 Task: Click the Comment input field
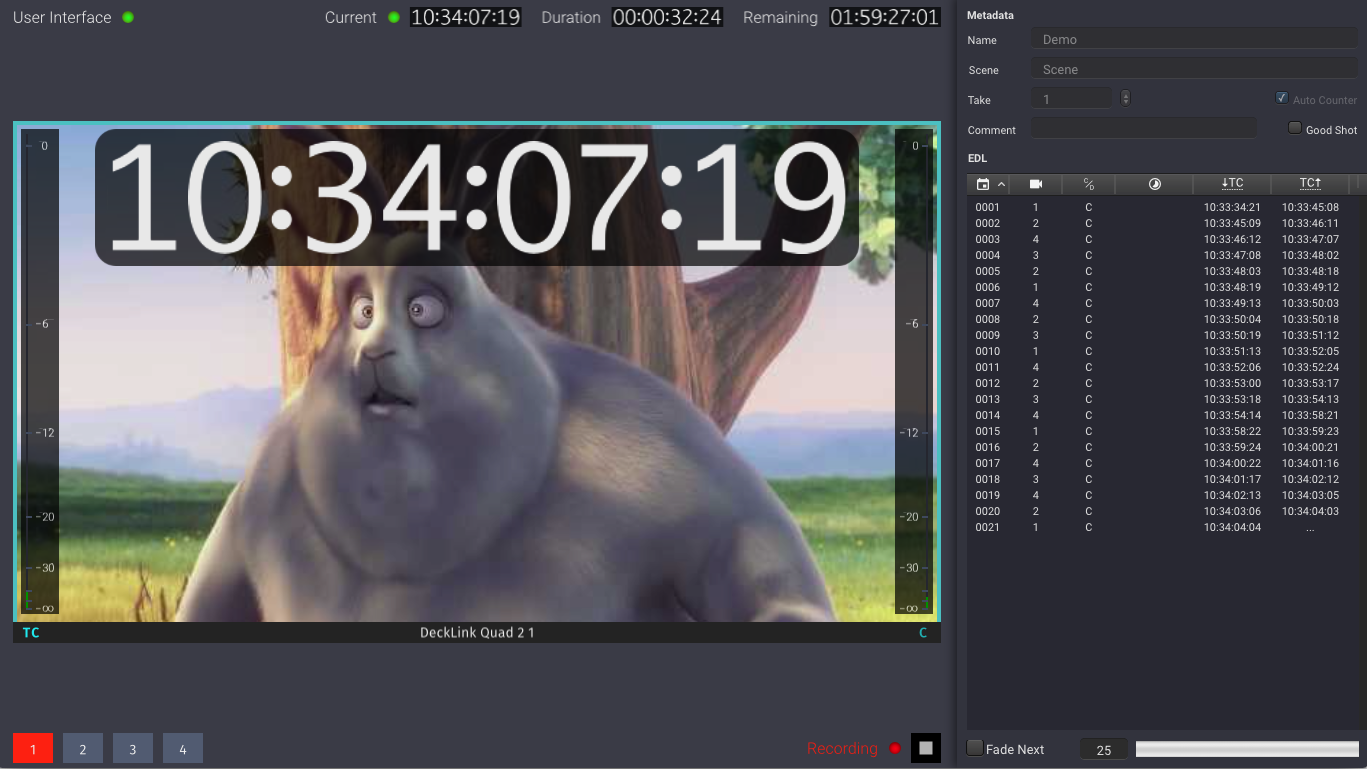tap(1144, 128)
